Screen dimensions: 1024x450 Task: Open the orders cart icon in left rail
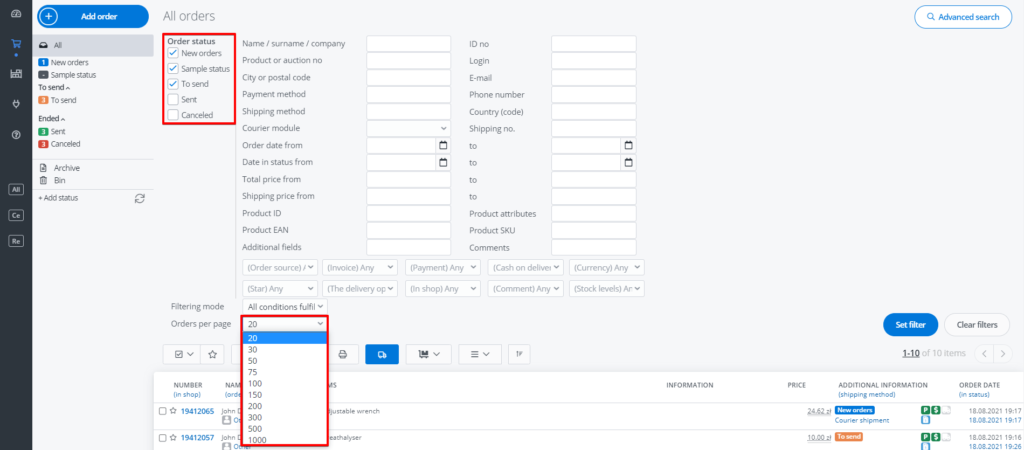(16, 44)
